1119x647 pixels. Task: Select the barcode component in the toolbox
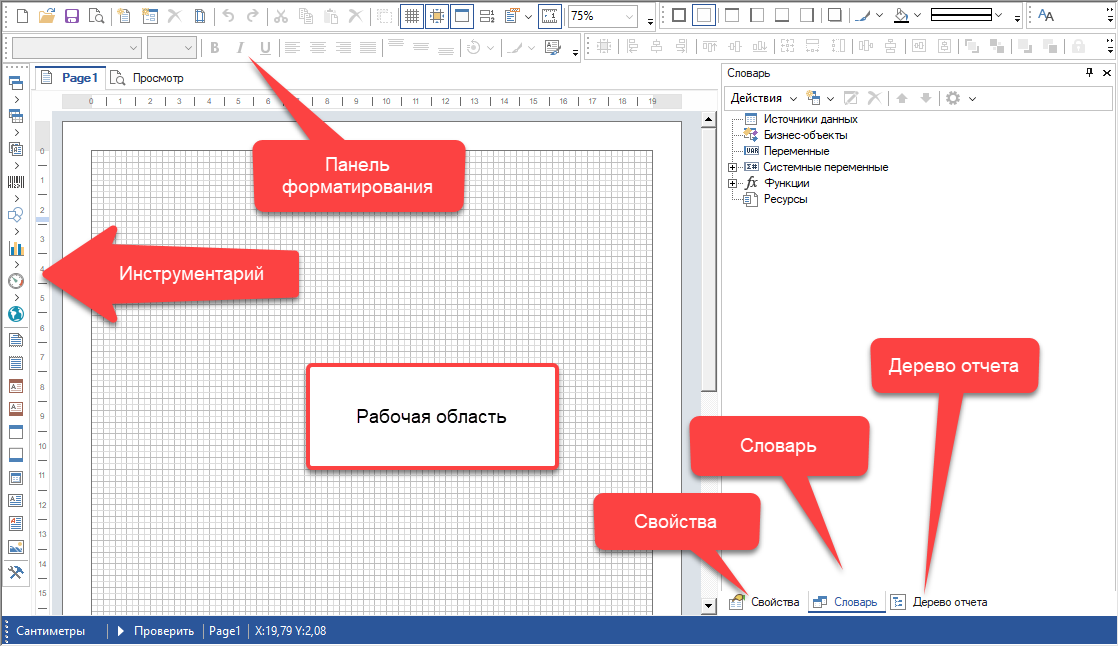tap(16, 183)
